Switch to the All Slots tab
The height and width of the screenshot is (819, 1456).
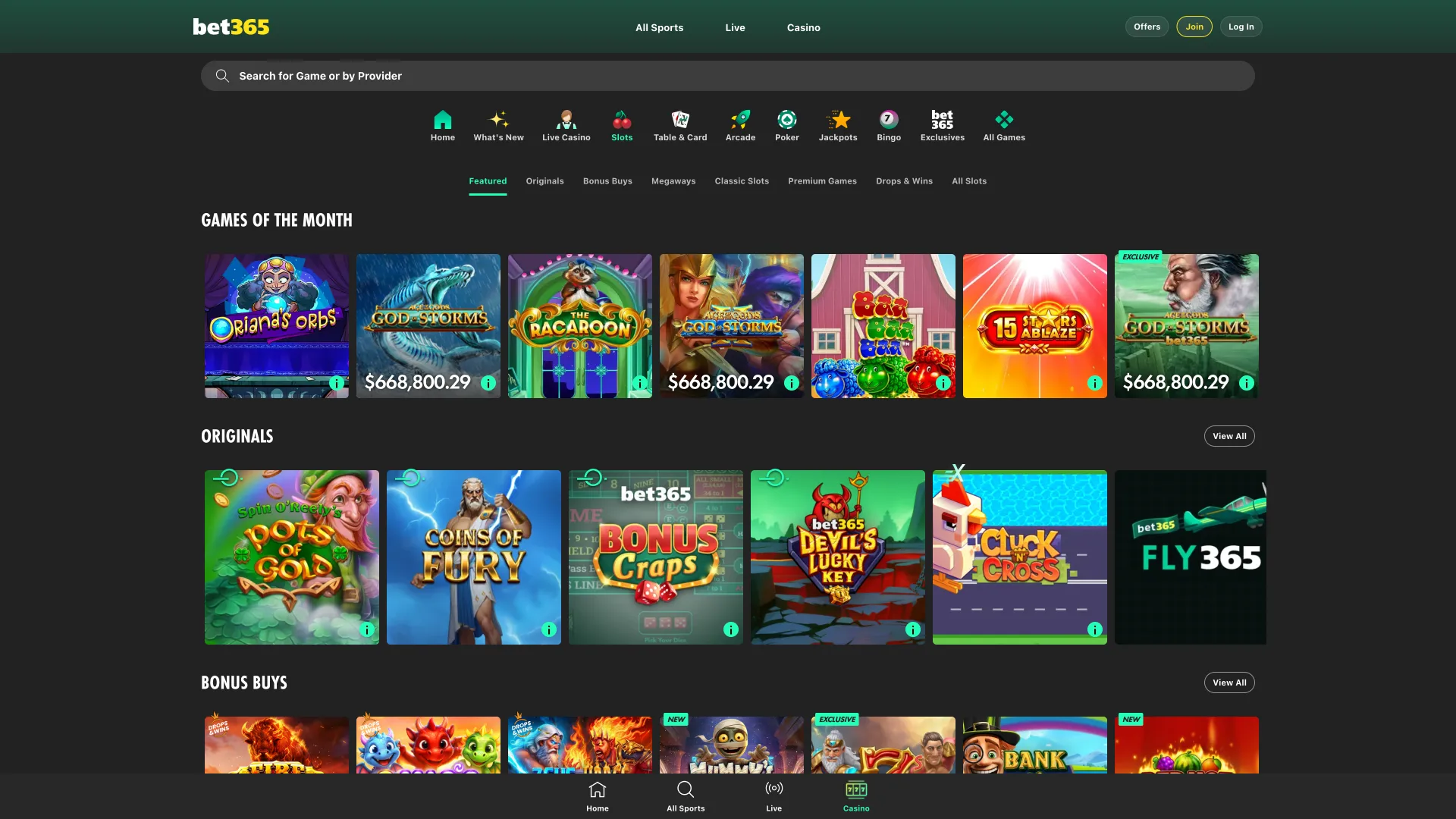click(x=969, y=181)
